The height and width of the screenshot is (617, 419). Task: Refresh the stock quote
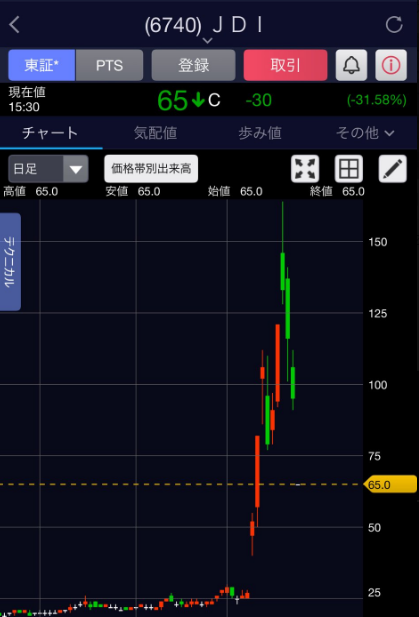394,25
